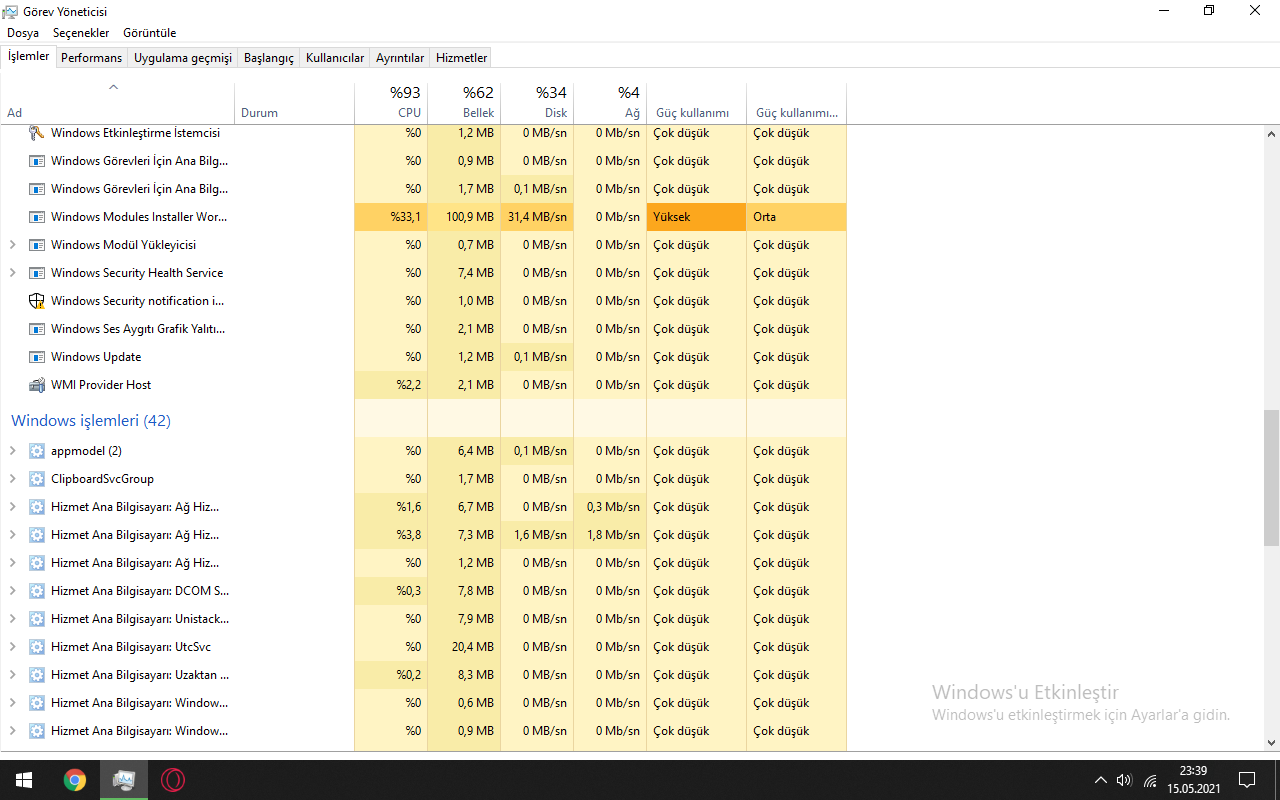Screen dimensions: 1280x800
Task: Expand Hizmet Ana Bilgisayarı: UtcSvc row
Action: point(12,647)
